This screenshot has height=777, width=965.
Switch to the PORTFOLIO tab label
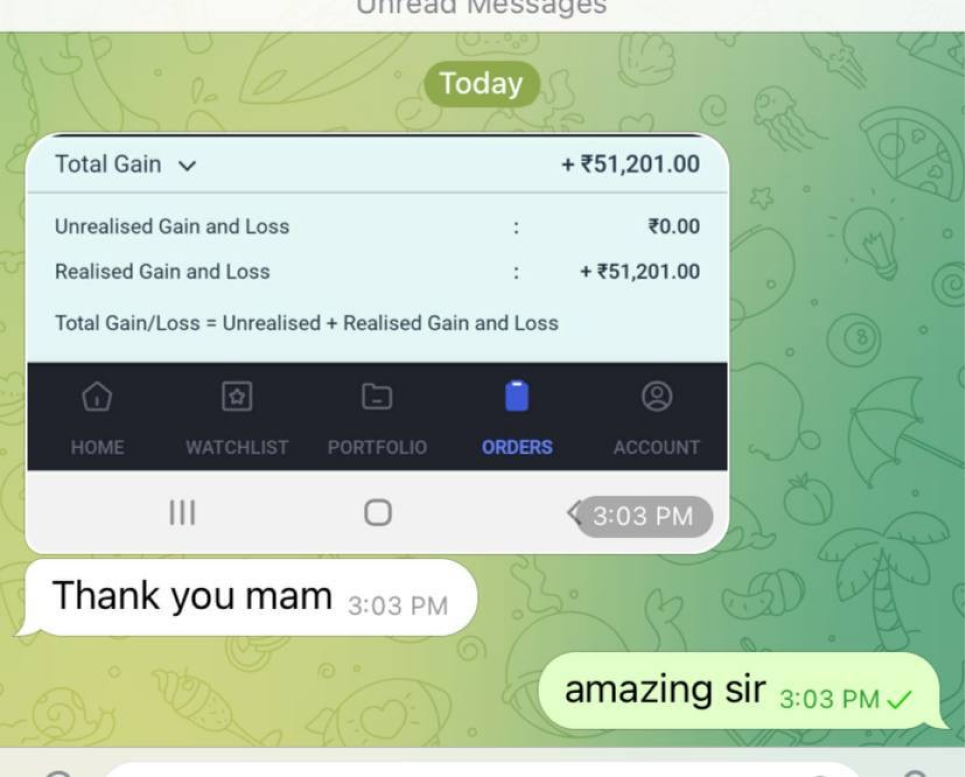coord(377,447)
